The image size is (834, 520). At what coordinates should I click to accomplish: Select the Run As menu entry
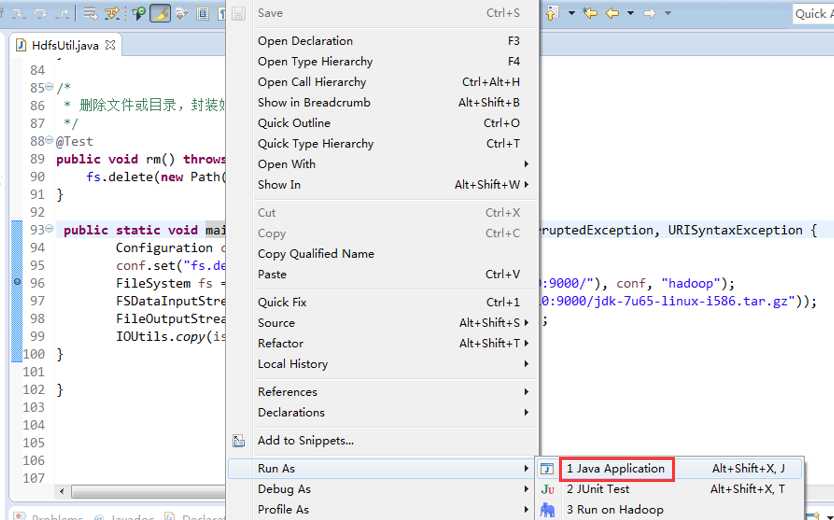tap(382, 468)
